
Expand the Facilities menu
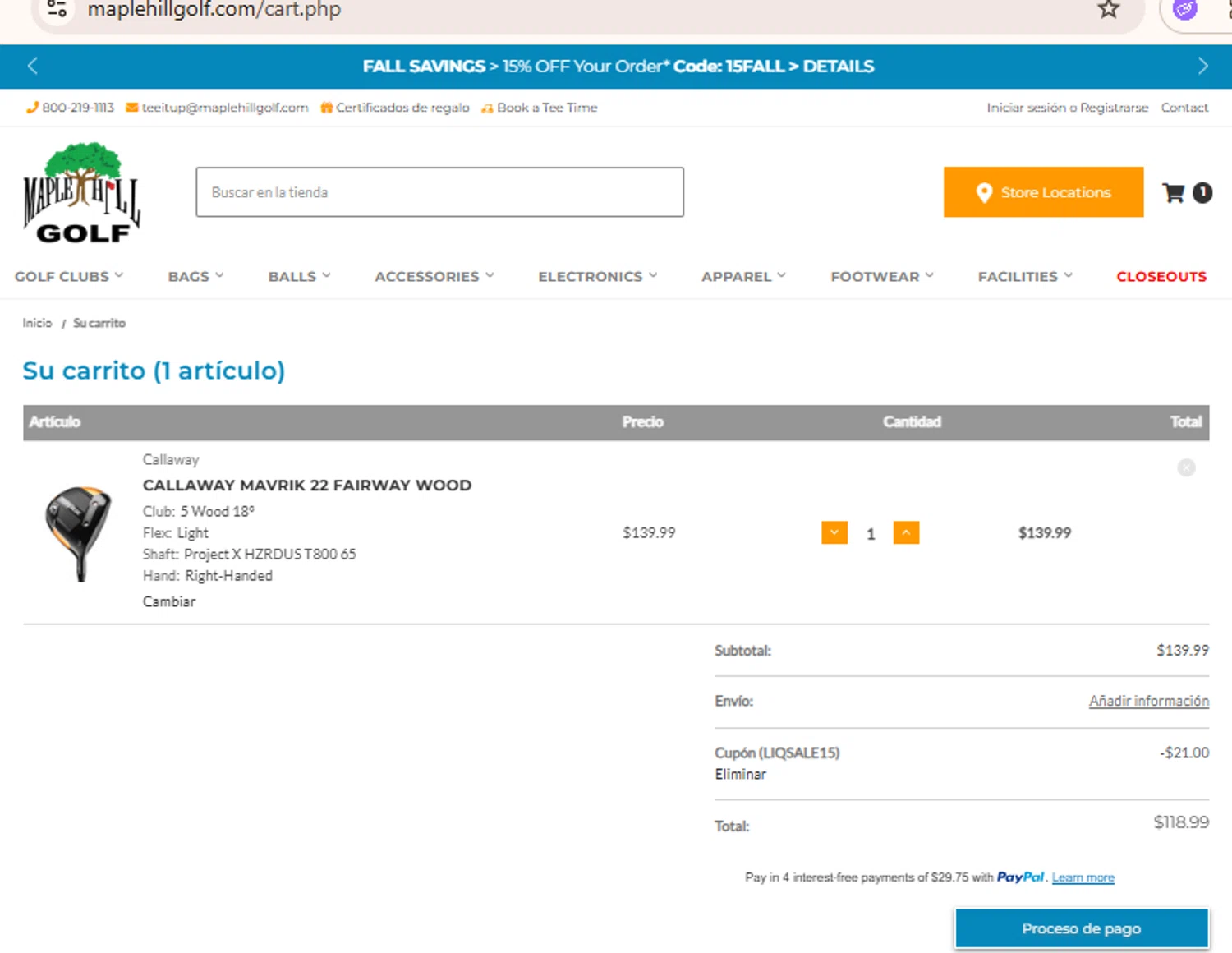click(x=1025, y=277)
